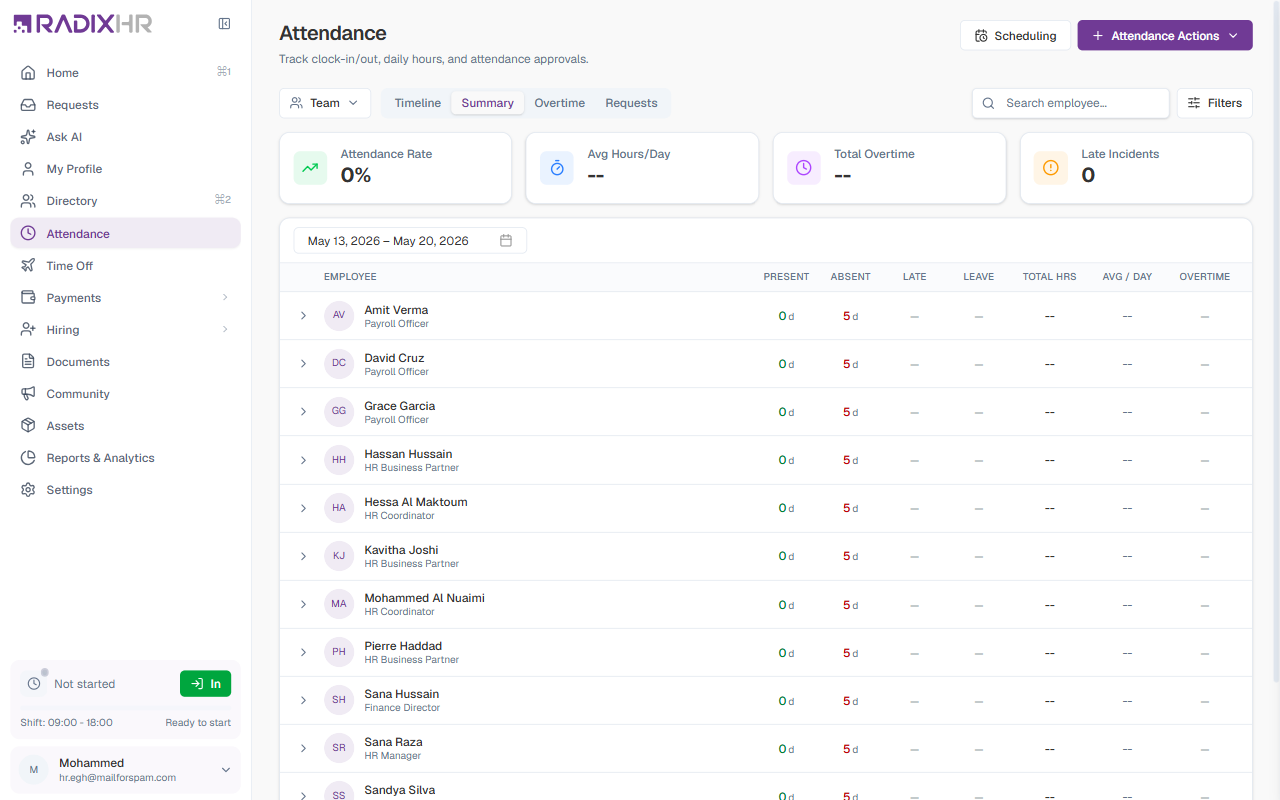Open Time Off section
Screen dimensions: 1280x800
point(125,266)
